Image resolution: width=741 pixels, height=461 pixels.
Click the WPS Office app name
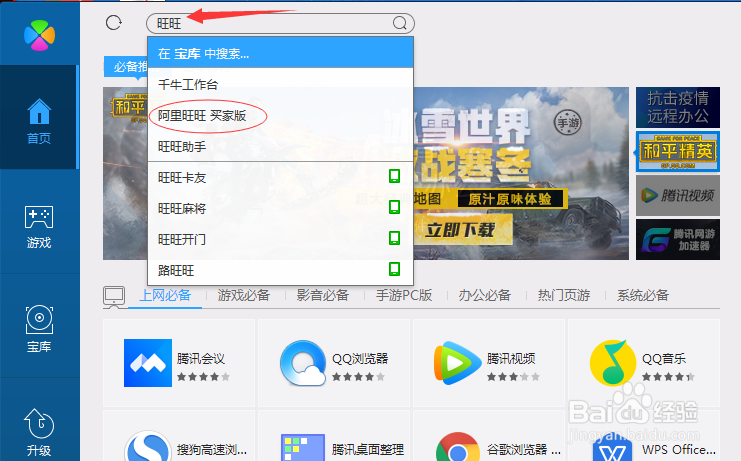[679, 449]
